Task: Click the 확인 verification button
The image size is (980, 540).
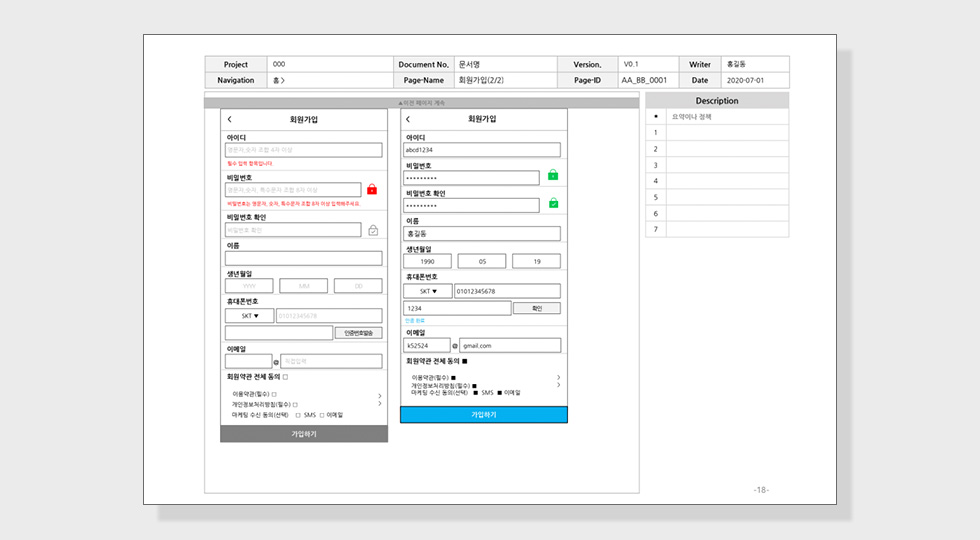Action: tap(537, 308)
